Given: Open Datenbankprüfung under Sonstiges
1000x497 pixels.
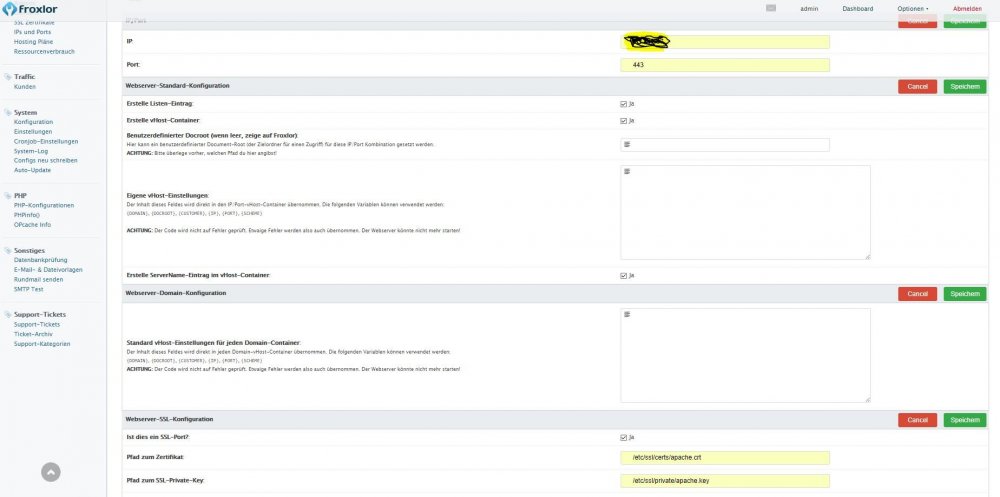Looking at the screenshot, I should pyautogui.click(x=40, y=260).
